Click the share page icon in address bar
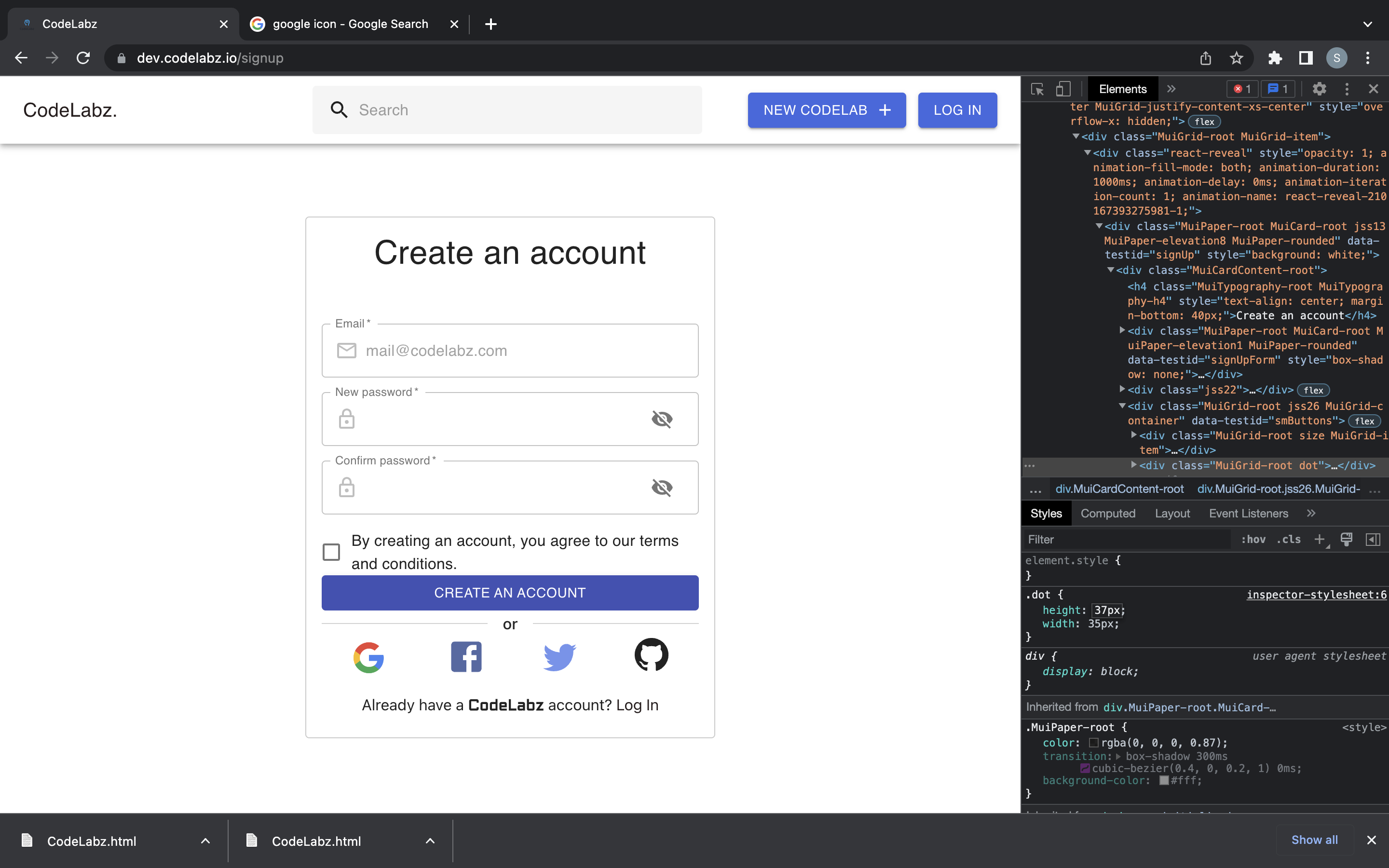This screenshot has height=868, width=1389. 1205,58
